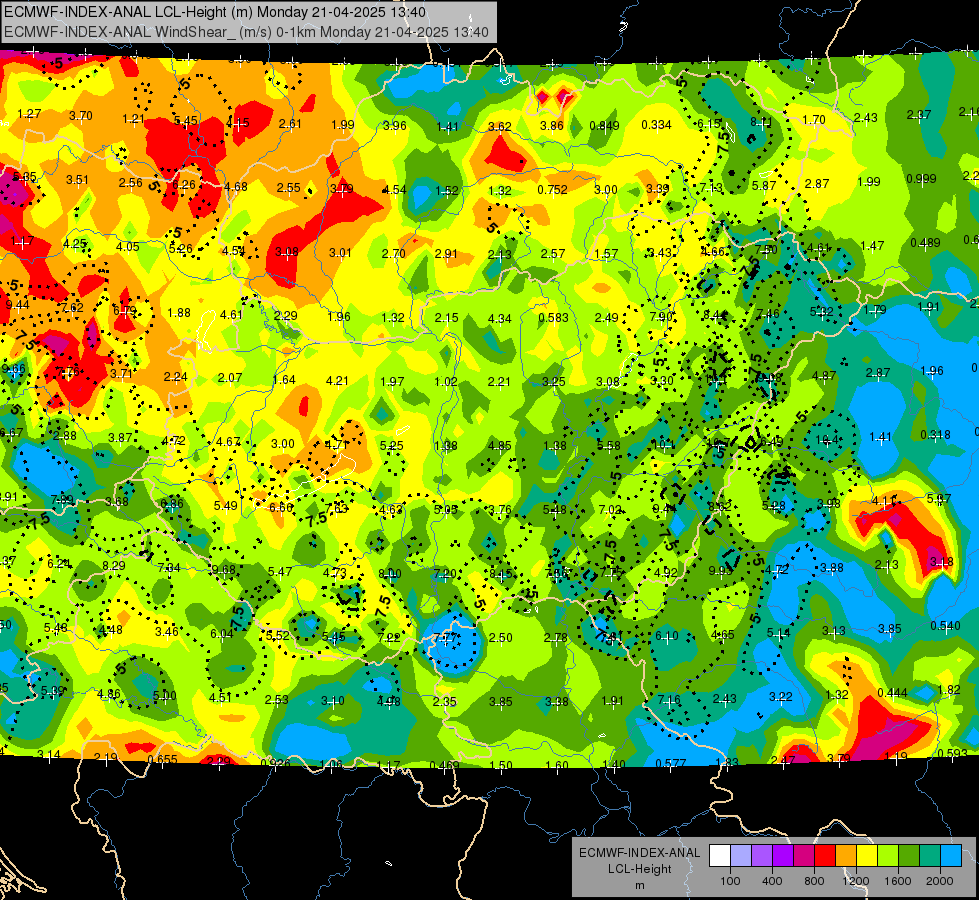Click the LCL-Height (m) title line
The width and height of the screenshot is (979, 900).
(x=215, y=12)
